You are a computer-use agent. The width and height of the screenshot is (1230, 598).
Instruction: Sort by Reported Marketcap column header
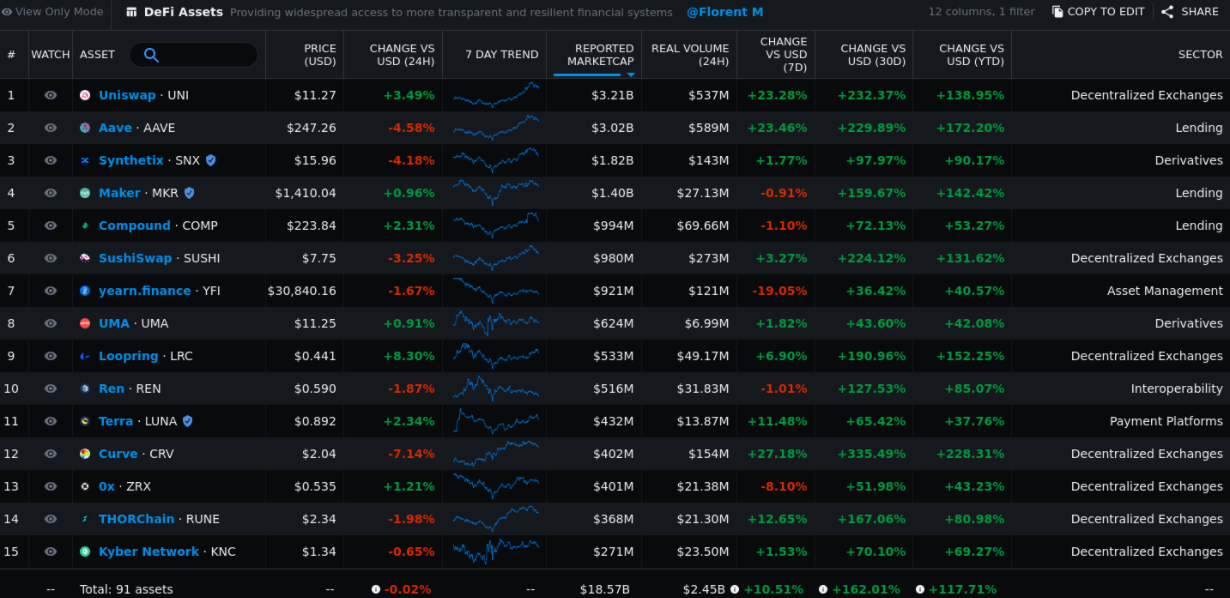[600, 55]
